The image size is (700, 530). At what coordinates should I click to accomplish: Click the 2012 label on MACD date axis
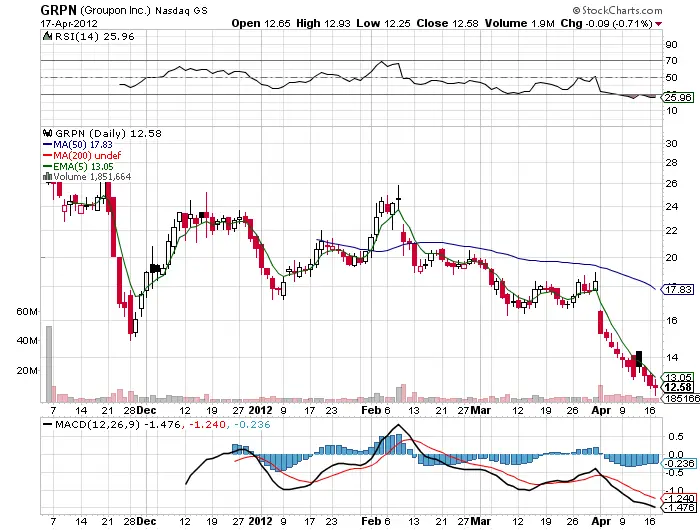coord(260,521)
